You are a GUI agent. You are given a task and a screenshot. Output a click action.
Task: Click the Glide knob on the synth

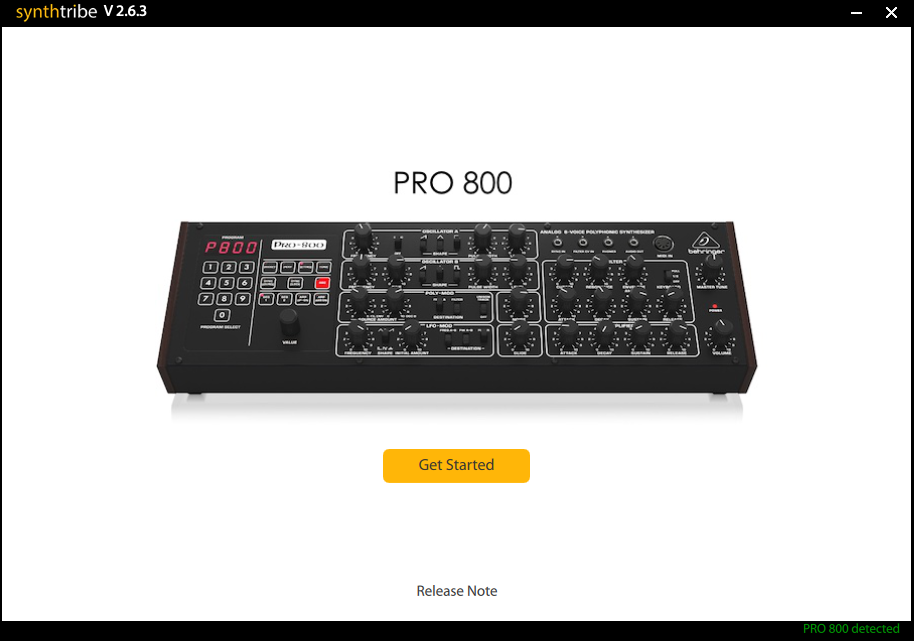(518, 334)
